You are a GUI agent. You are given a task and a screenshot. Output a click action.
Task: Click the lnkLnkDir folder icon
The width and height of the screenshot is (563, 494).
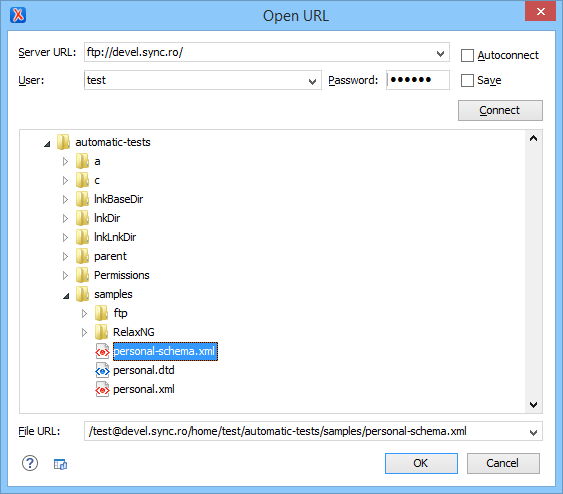pos(83,237)
